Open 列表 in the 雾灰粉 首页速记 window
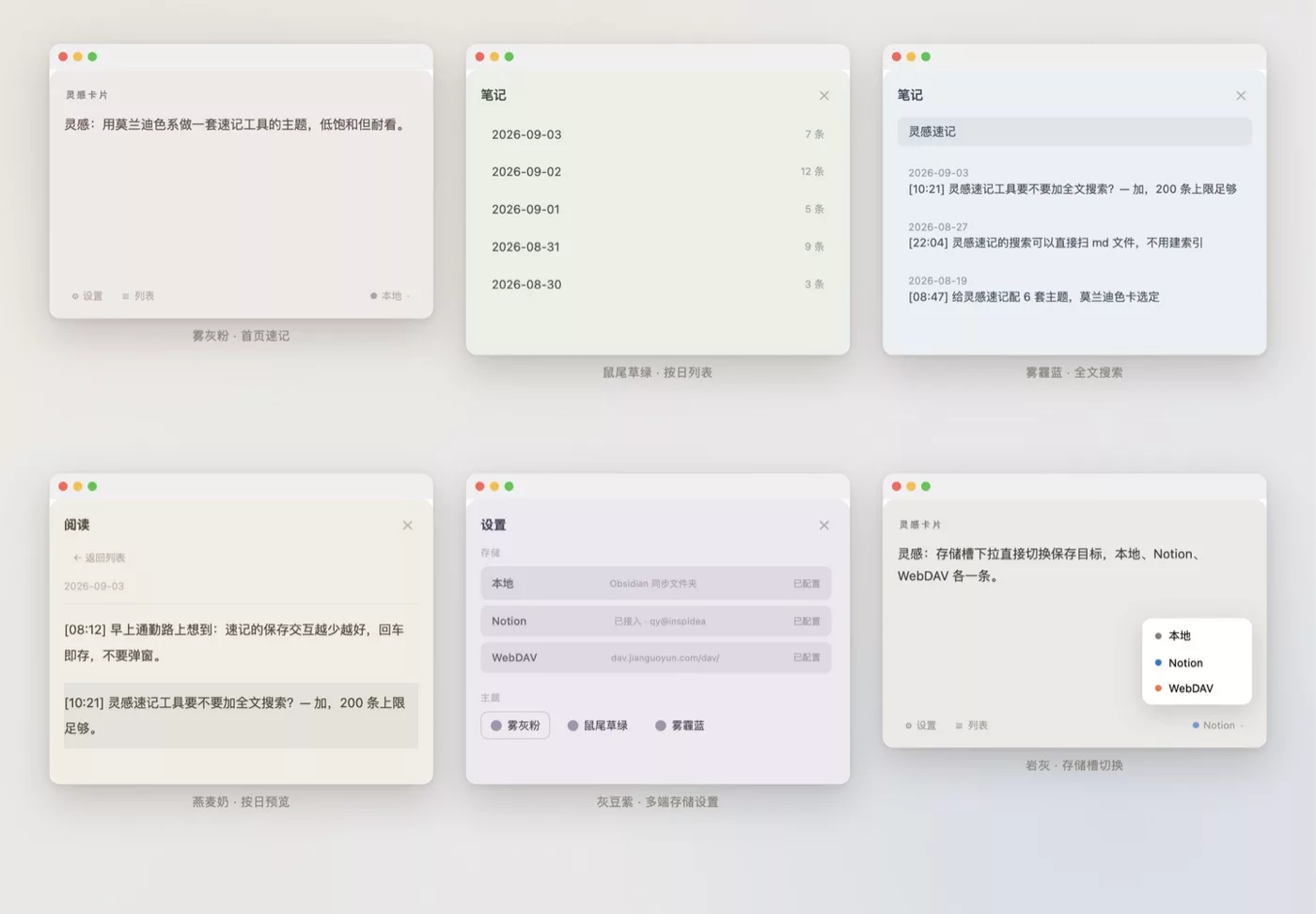 pos(138,296)
